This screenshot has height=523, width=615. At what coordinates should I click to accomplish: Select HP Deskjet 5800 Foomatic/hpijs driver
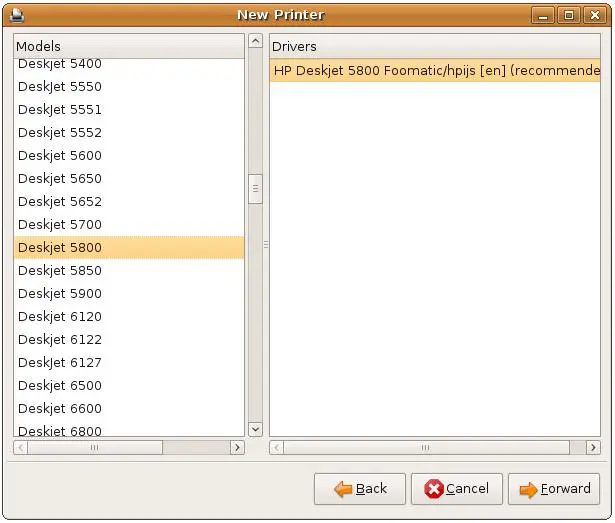435,71
